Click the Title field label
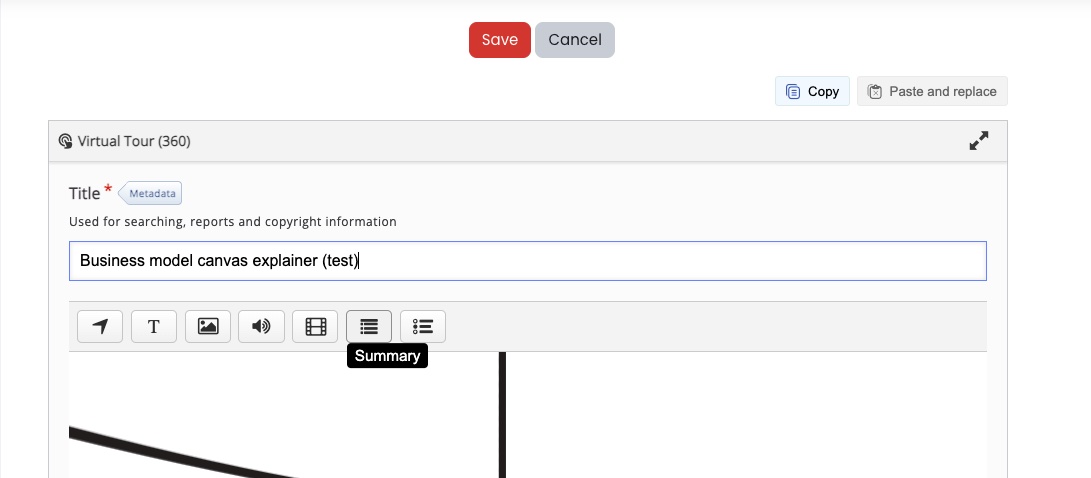Viewport: 1091px width, 478px height. pos(84,193)
